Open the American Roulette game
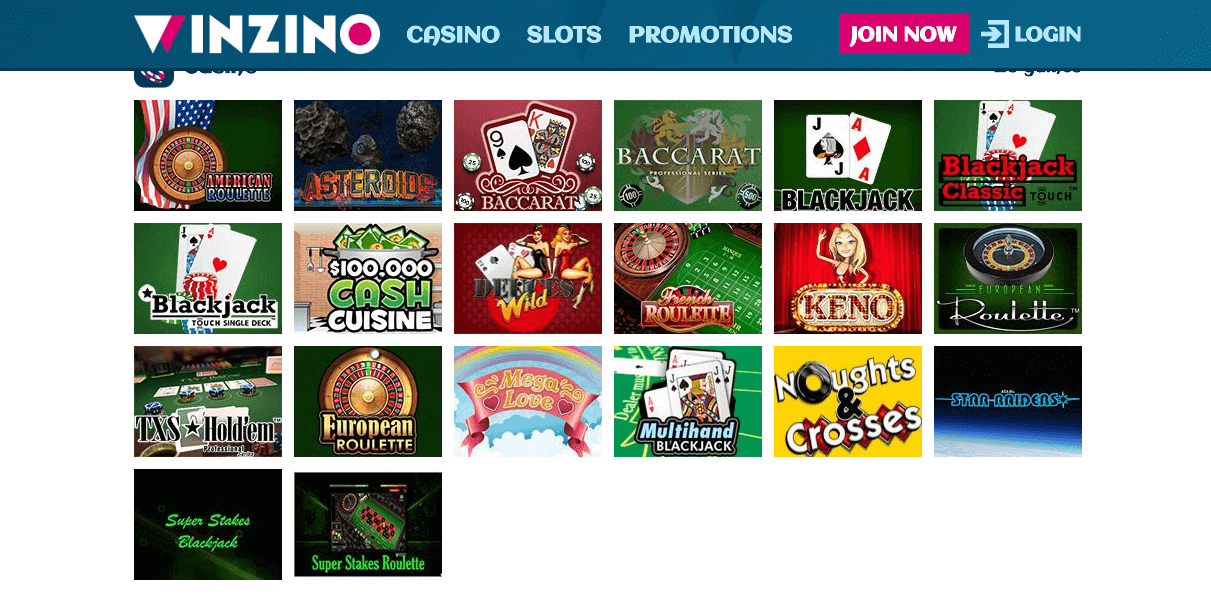 (x=208, y=155)
